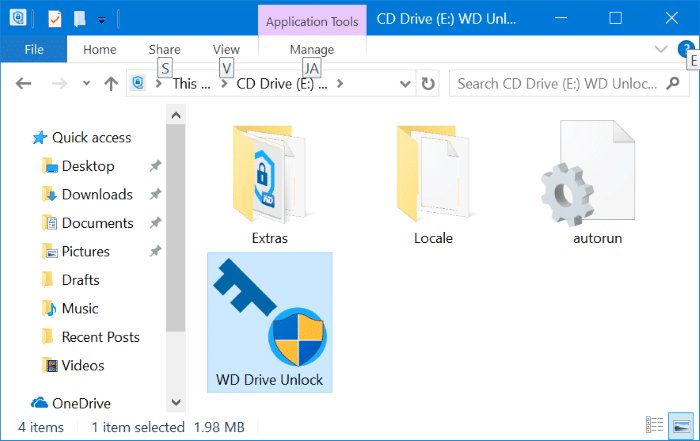Select Quick access in the navigation pane
This screenshot has width=700, height=441.
(x=81, y=137)
